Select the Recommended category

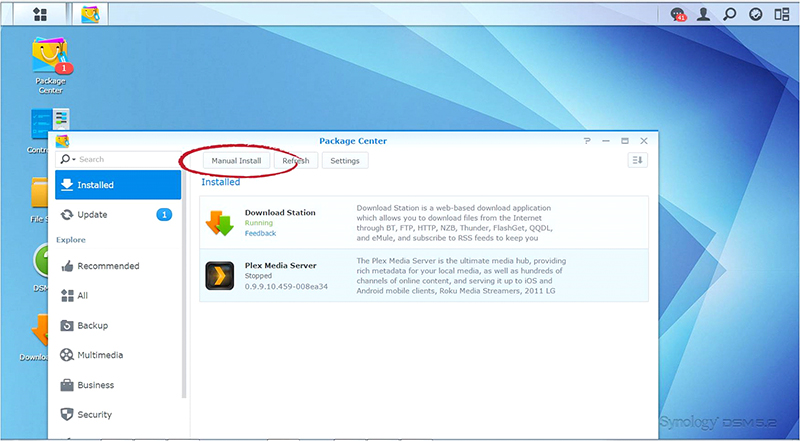[118, 266]
